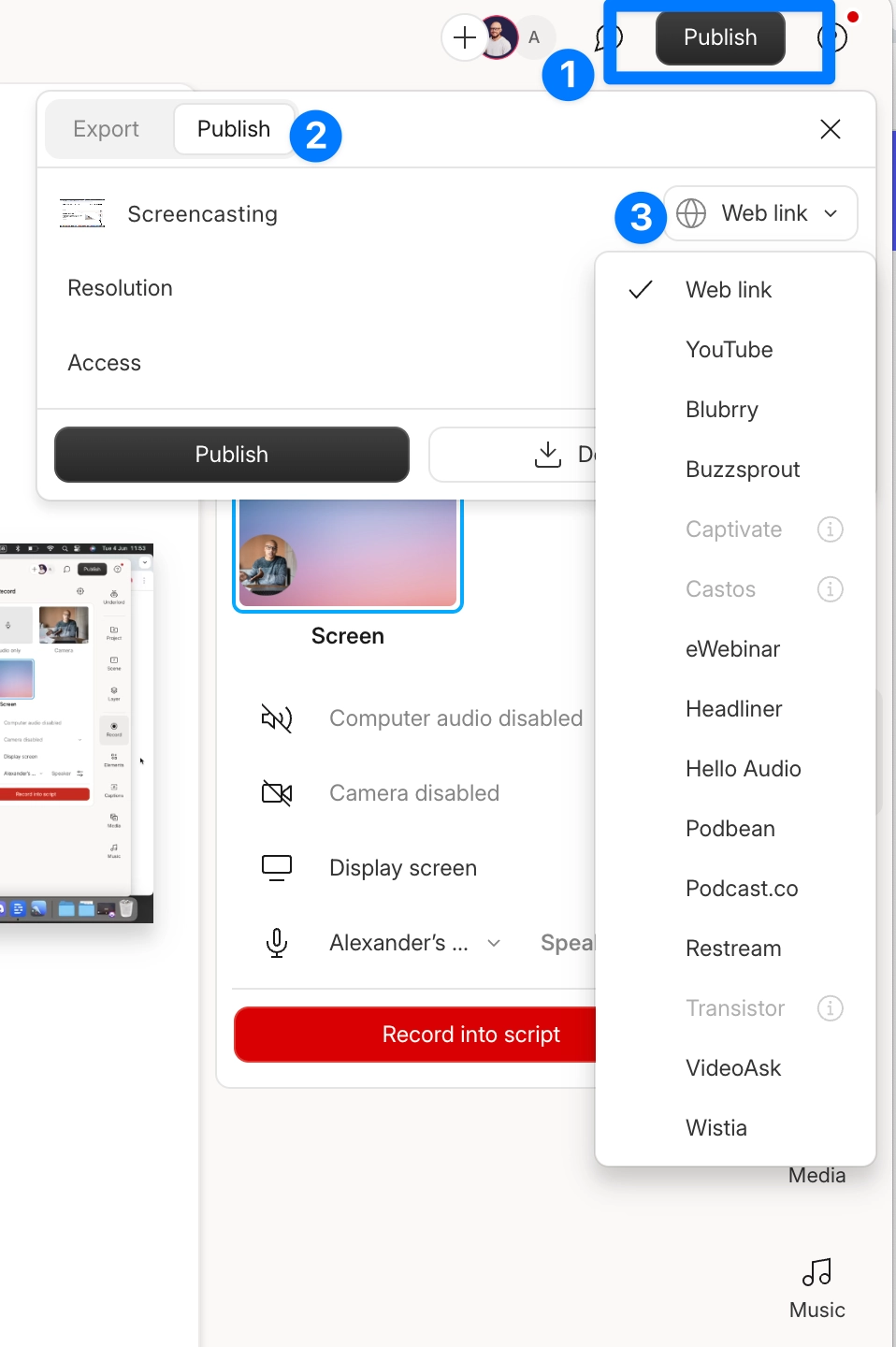Click the Resolution row label

pyautogui.click(x=121, y=288)
